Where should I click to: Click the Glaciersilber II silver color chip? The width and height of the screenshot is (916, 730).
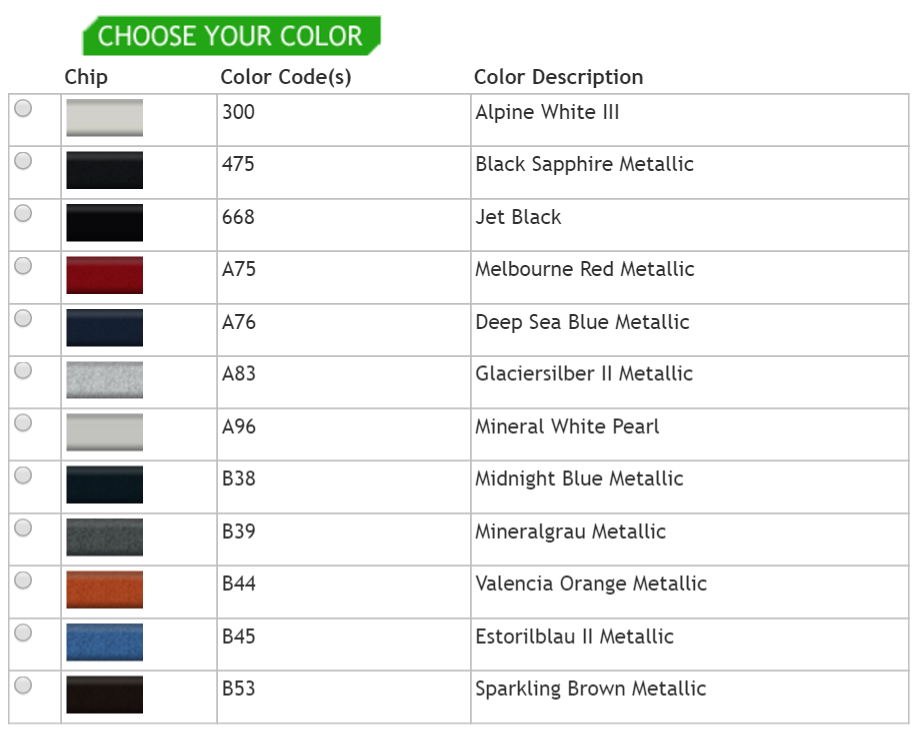(x=104, y=380)
